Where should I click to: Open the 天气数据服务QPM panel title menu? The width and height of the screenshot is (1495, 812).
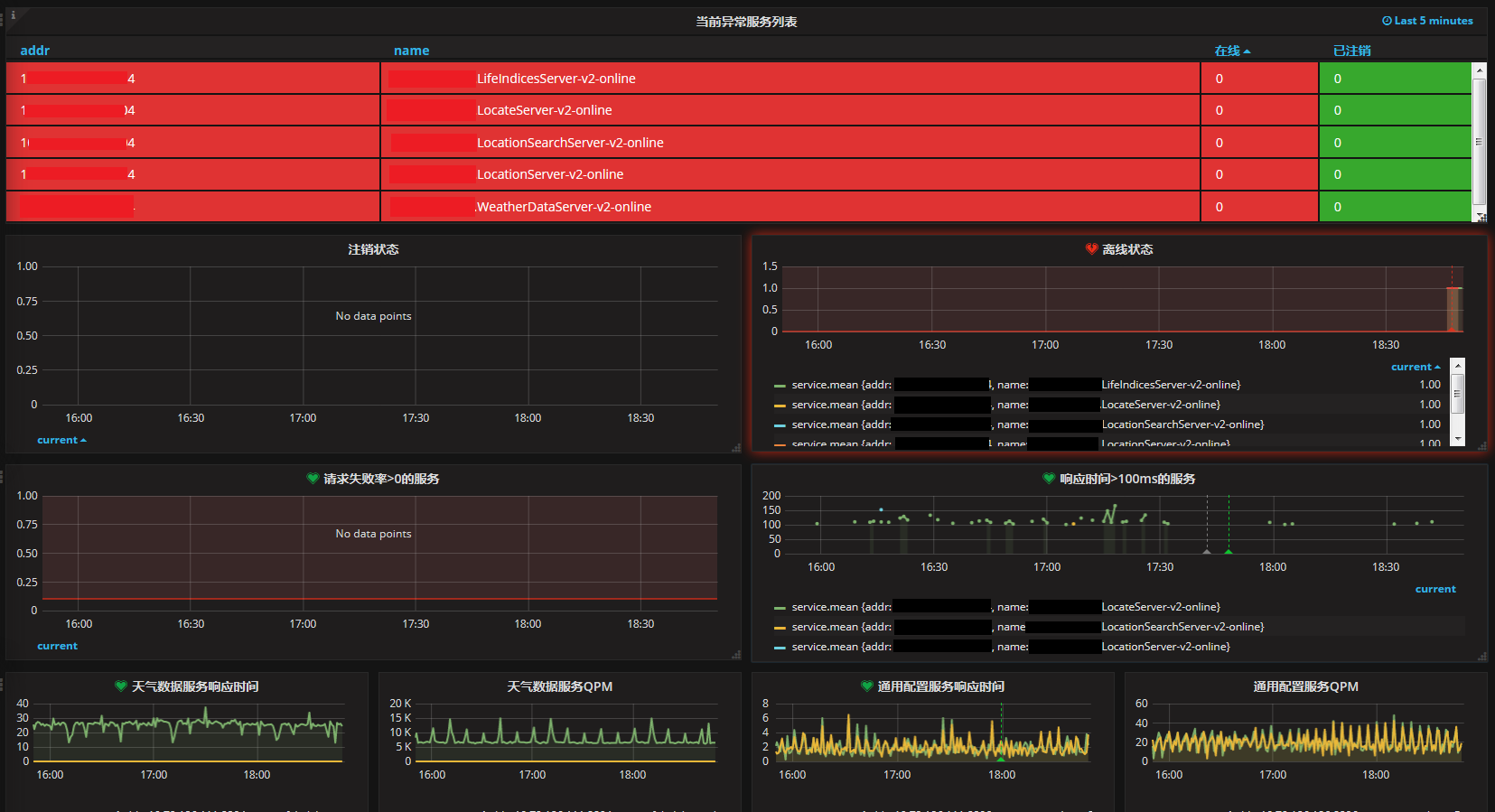[559, 686]
